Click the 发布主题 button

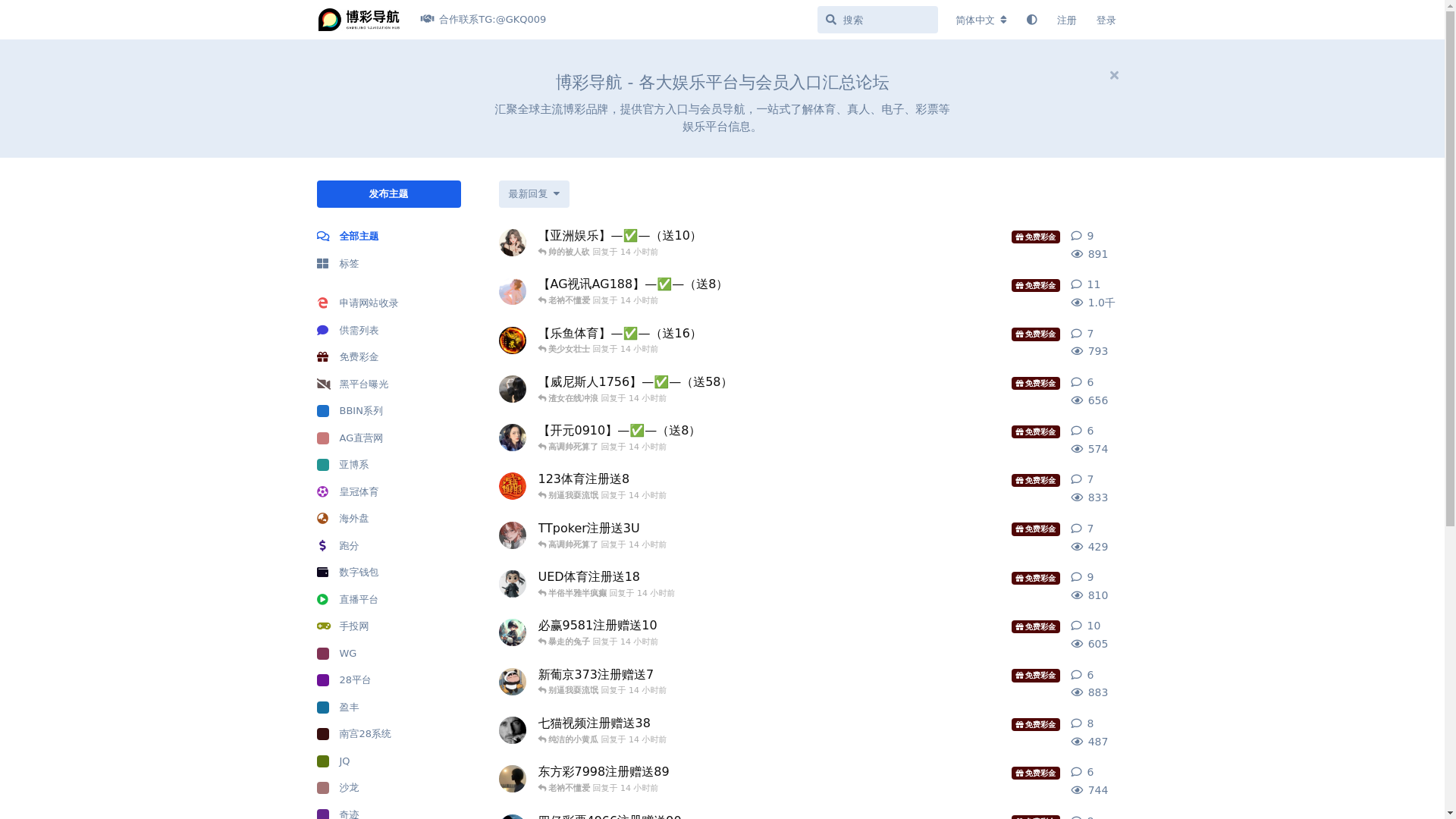point(389,194)
